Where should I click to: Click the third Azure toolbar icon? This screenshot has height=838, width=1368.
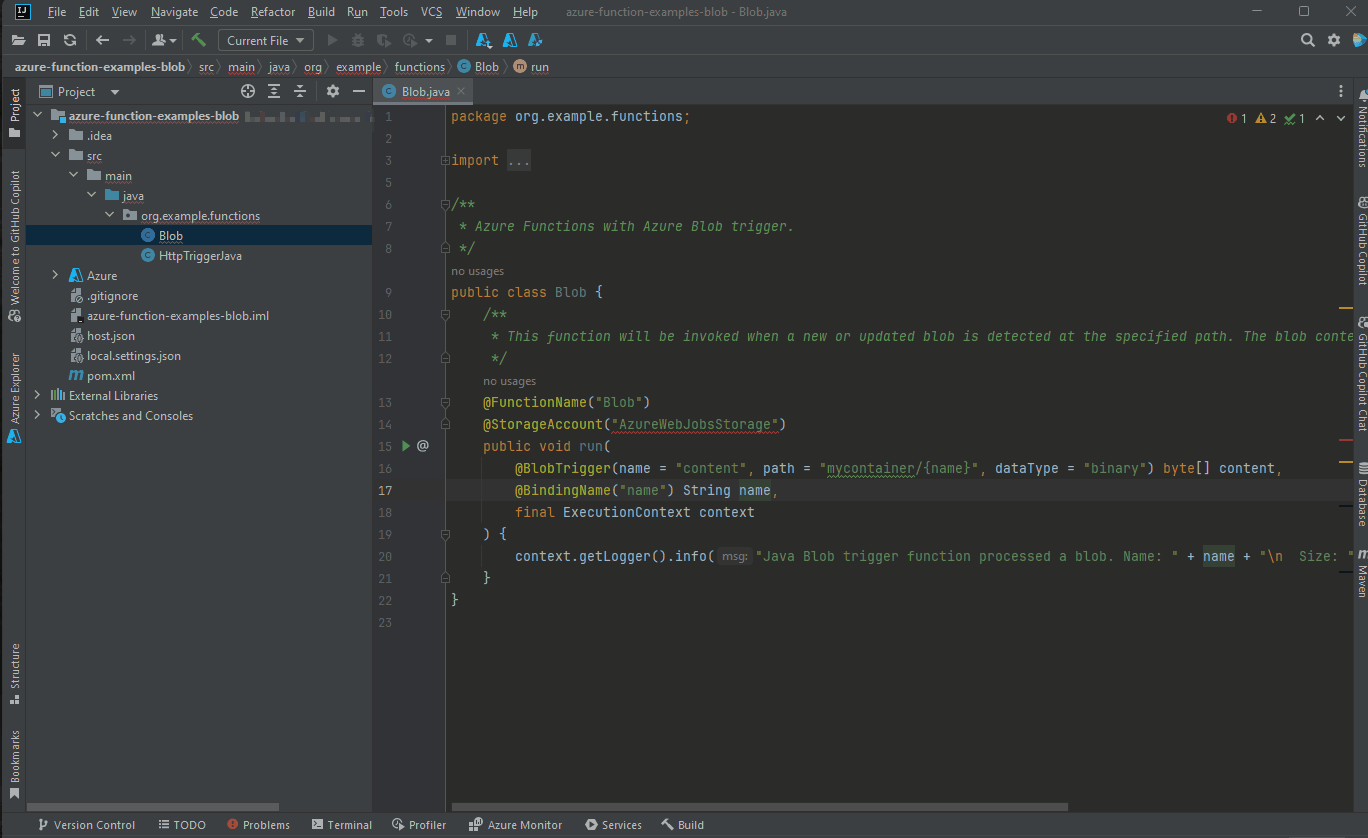click(x=535, y=40)
